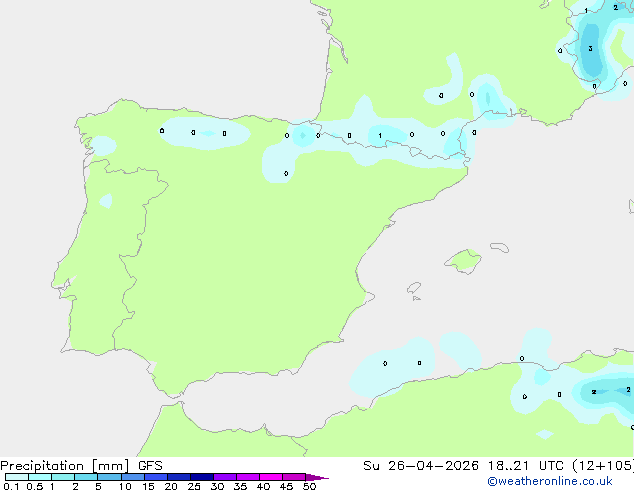Click the '0.1' scale label
Screen dimensions: 634x490
[11, 486]
